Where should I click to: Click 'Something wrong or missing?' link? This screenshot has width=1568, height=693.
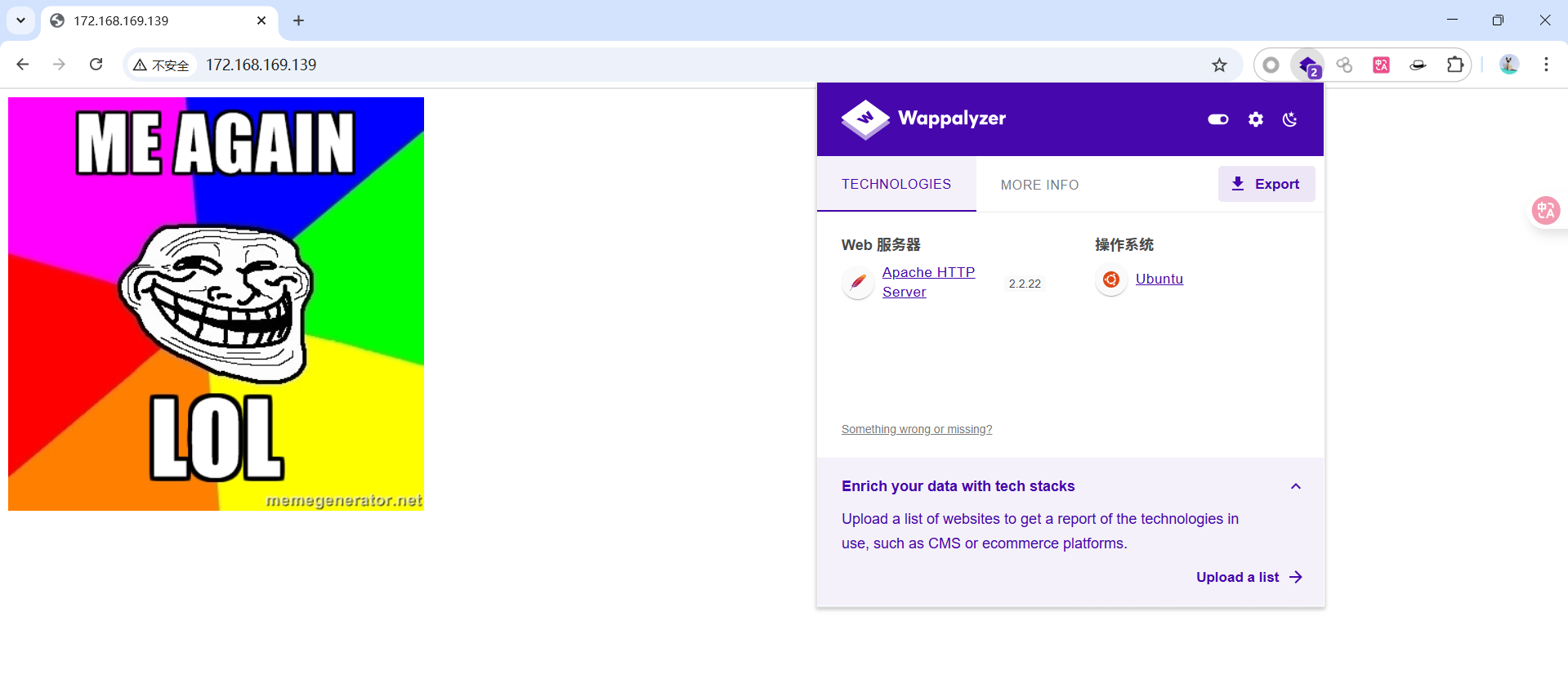click(x=917, y=429)
